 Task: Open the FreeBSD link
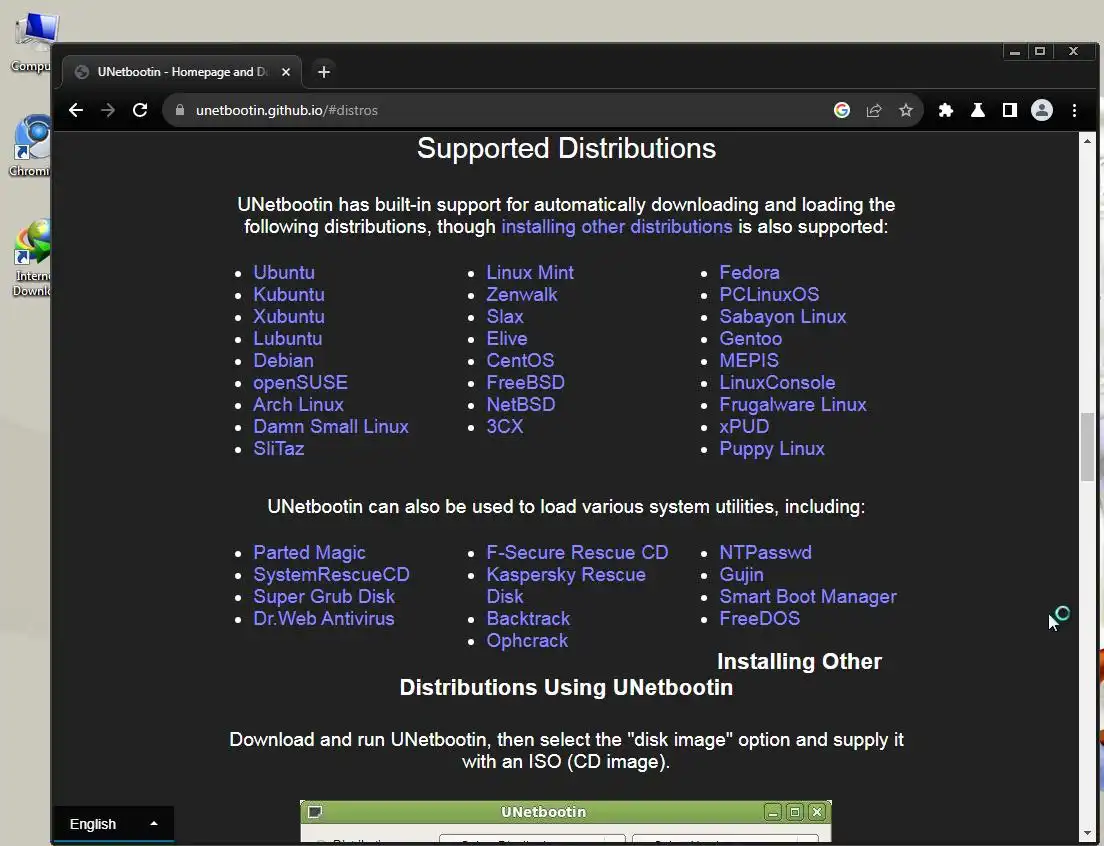(x=525, y=382)
